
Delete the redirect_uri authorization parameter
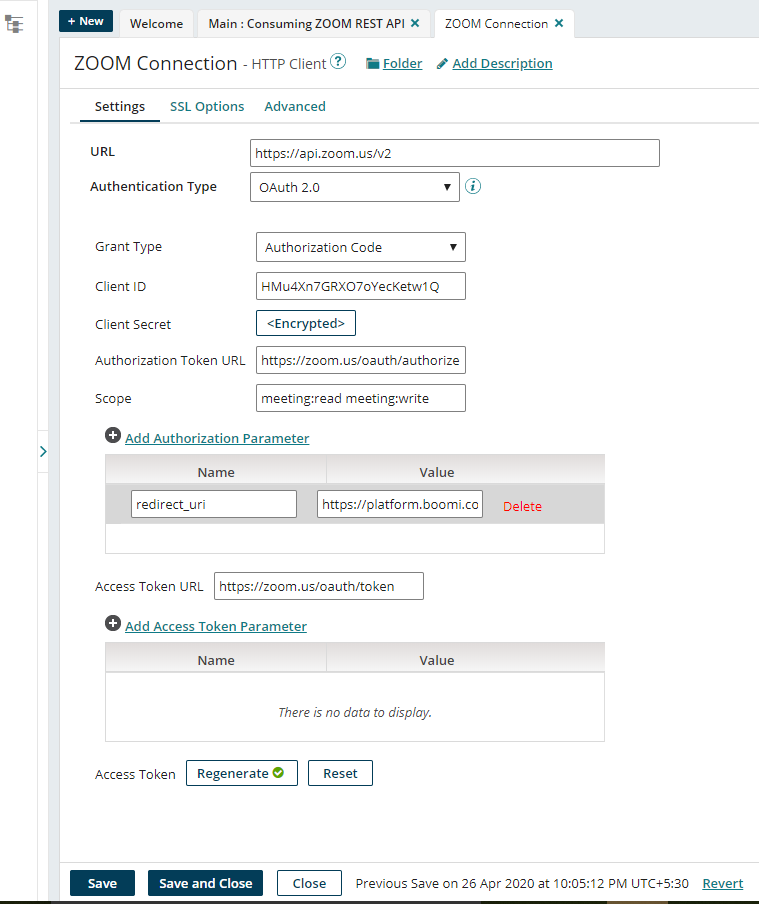[522, 506]
